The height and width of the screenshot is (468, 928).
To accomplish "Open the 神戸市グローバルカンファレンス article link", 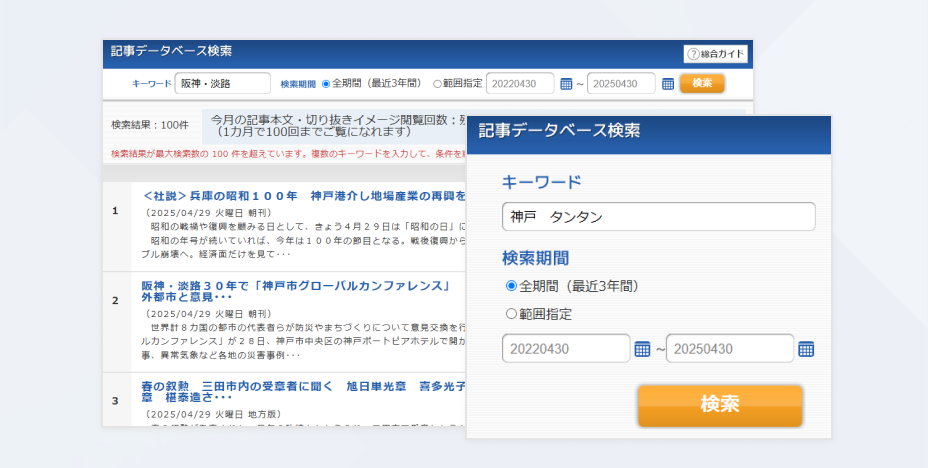I will coord(292,286).
